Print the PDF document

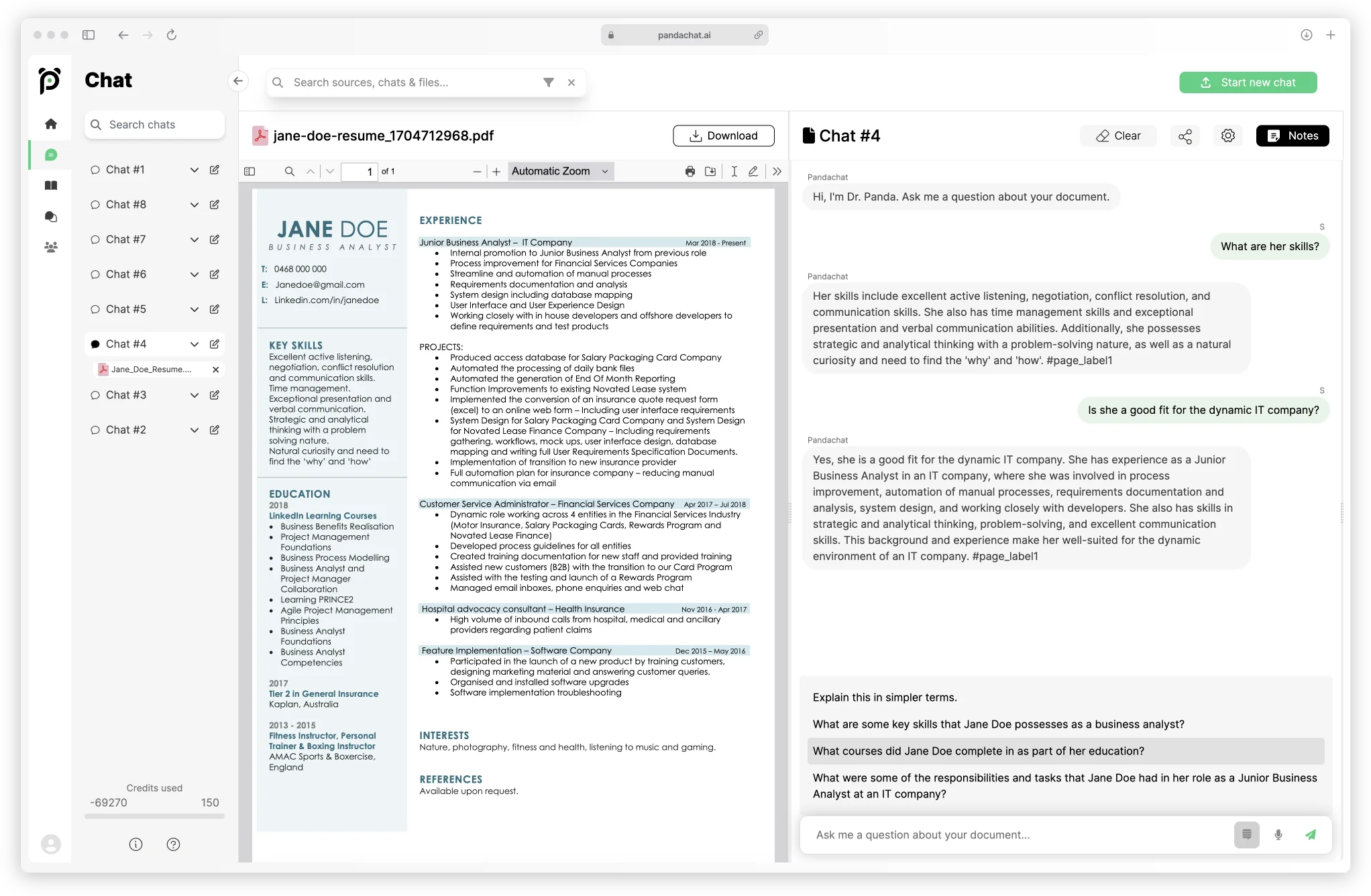[x=690, y=172]
